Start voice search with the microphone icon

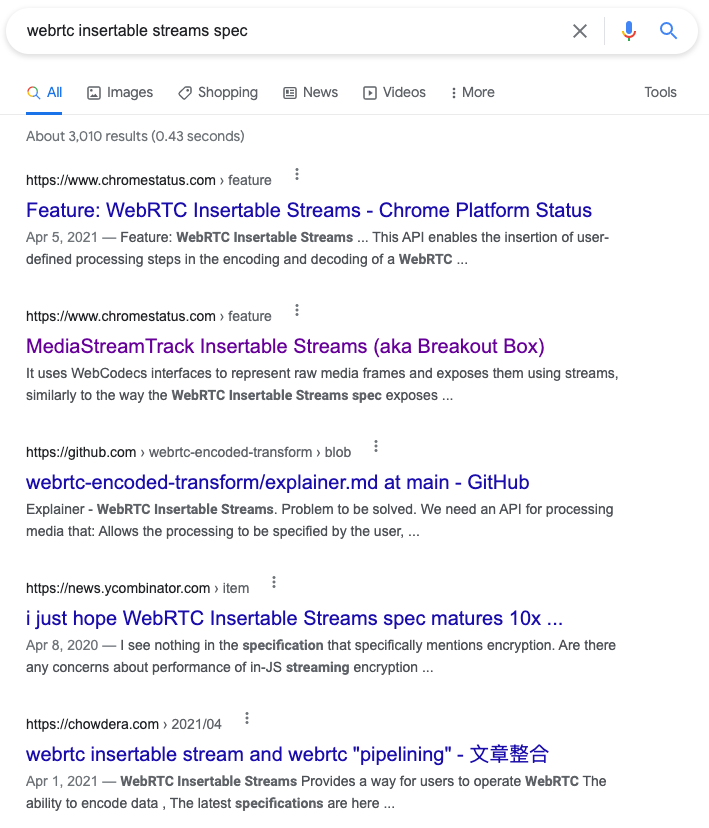(x=628, y=31)
